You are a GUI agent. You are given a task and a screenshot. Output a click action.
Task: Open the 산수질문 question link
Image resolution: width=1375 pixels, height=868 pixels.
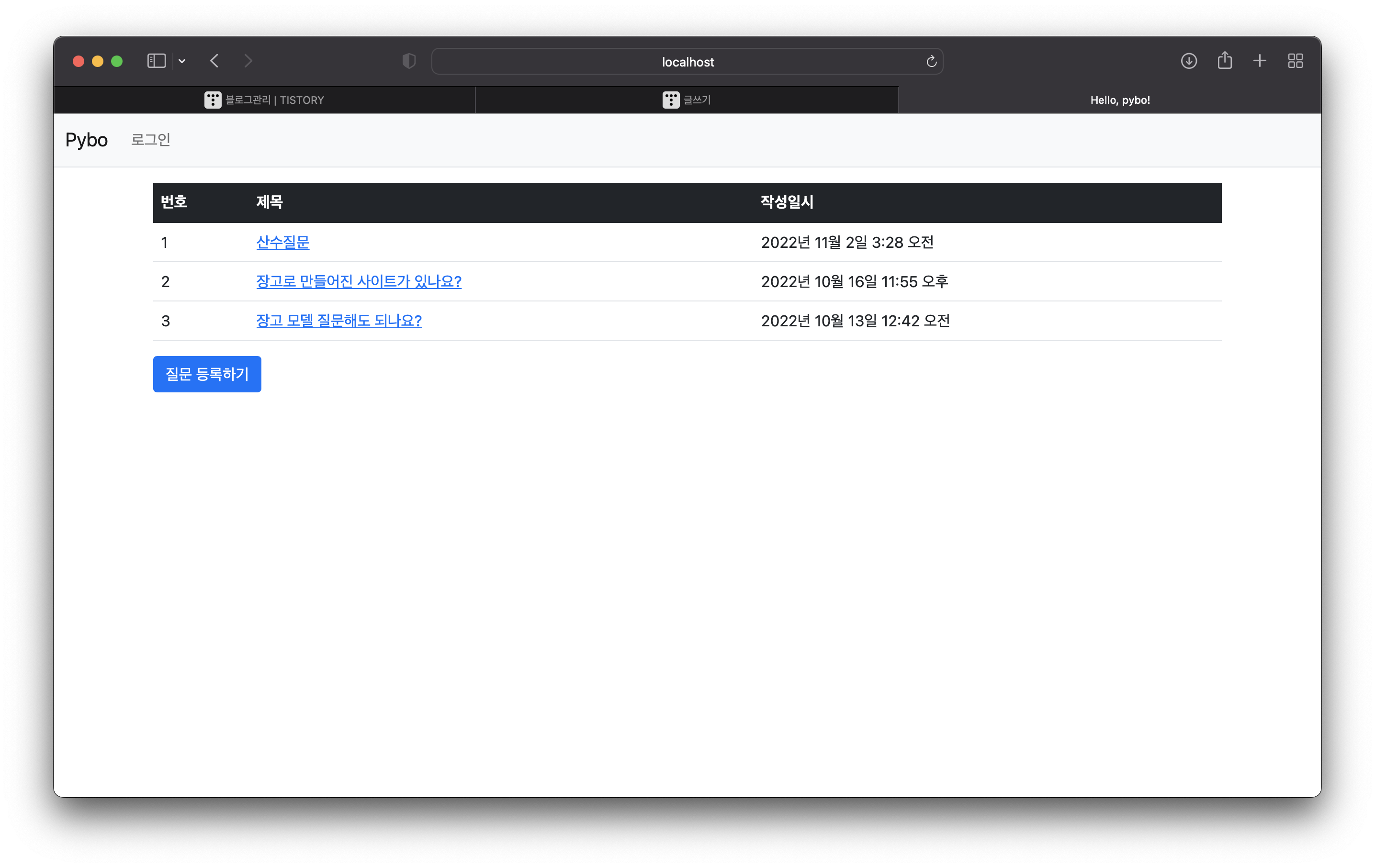282,242
